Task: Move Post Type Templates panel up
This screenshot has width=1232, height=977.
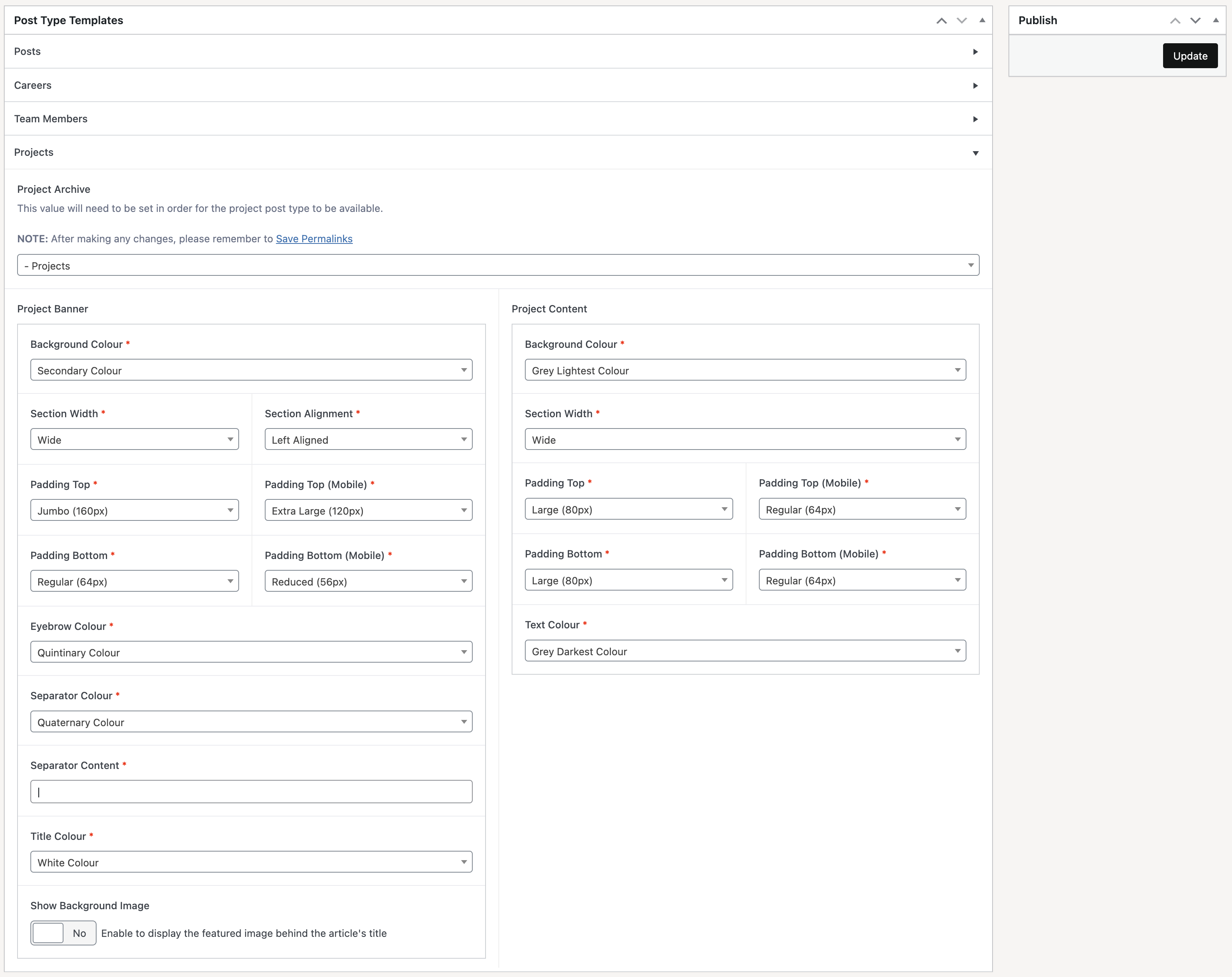Action: click(941, 21)
